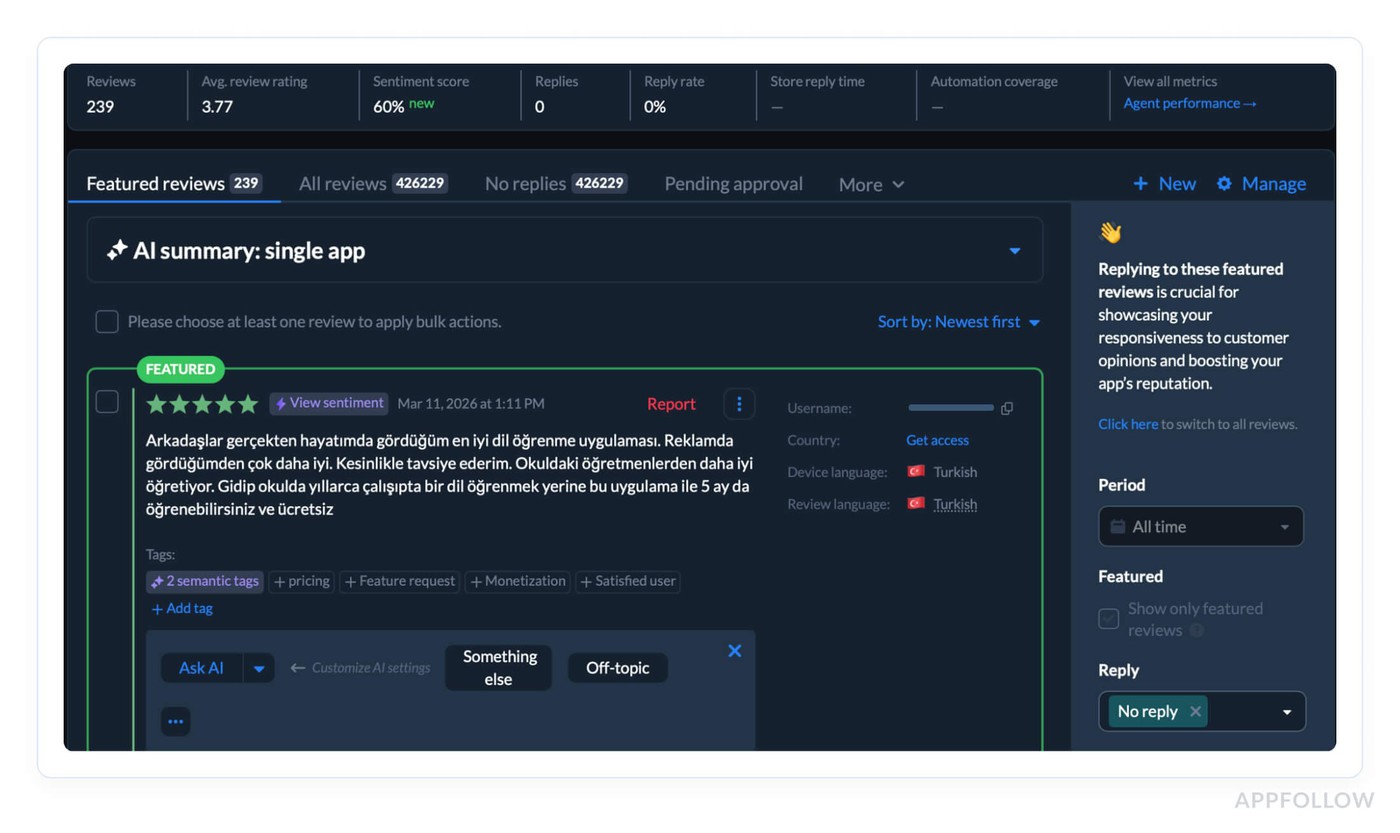Screen dimensions: 1400x833
Task: Click the Sentiment score 60% value
Action: tap(389, 106)
